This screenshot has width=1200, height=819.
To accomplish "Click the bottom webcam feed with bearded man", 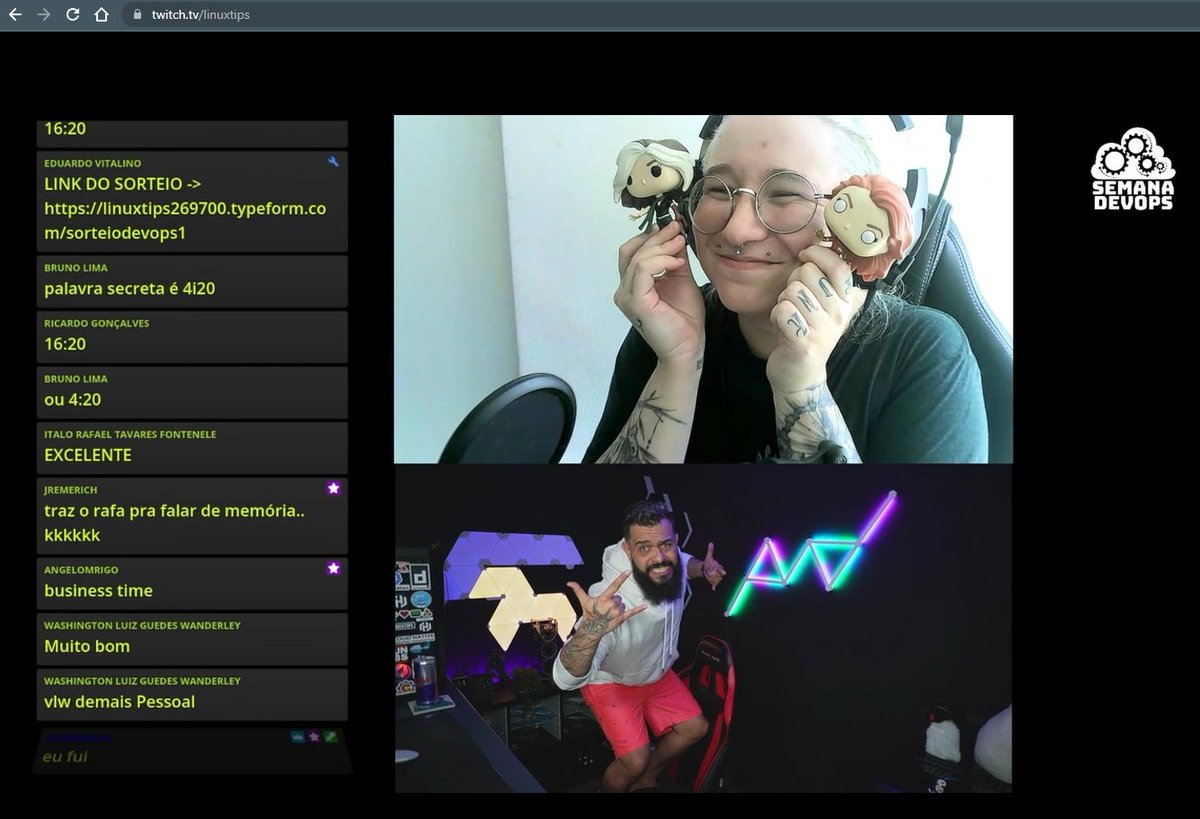I will coord(703,628).
